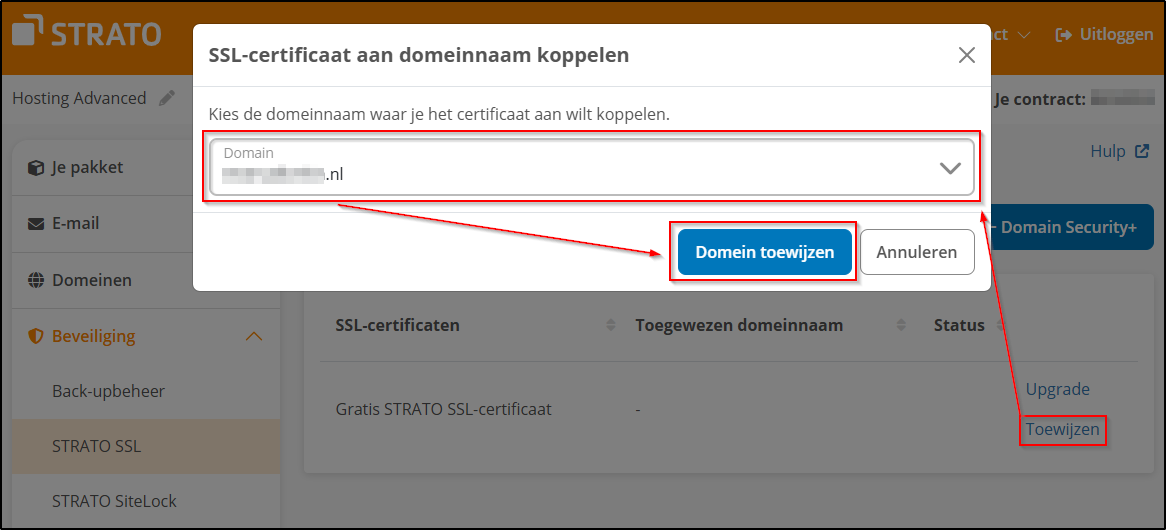Viewport: 1166px width, 530px height.
Task: Sort by SSL-certificaten column arrows
Action: pyautogui.click(x=611, y=326)
